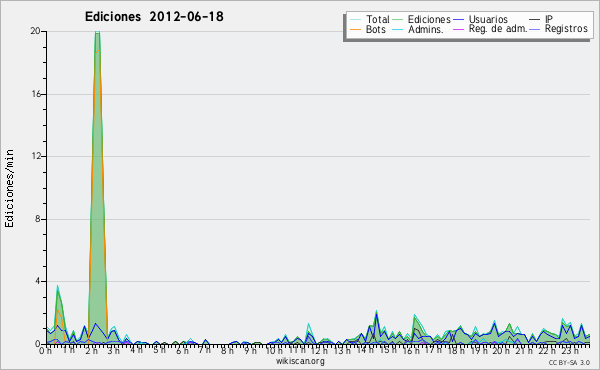Click the blue line swatch beside Usuarios
The image size is (600, 370).
pos(458,19)
